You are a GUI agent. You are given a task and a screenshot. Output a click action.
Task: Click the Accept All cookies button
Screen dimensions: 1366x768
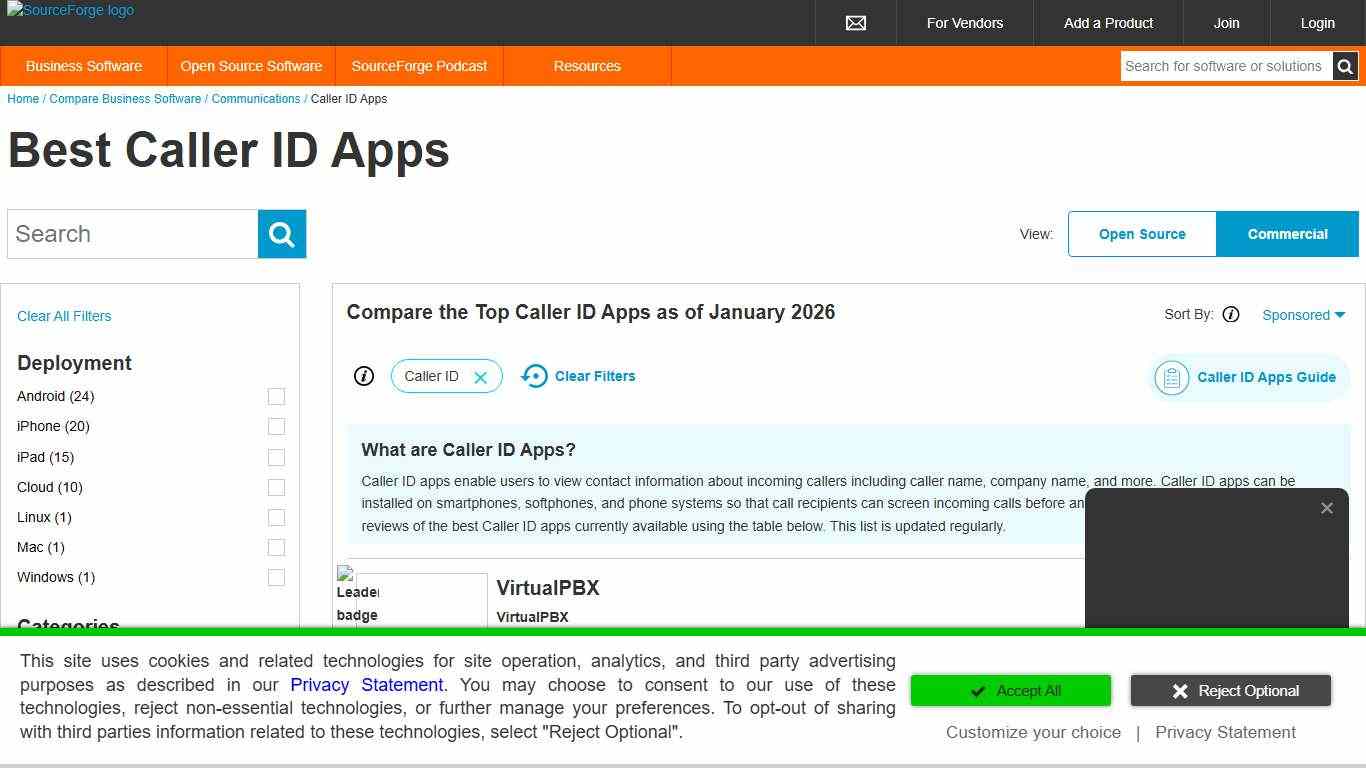click(x=1010, y=690)
